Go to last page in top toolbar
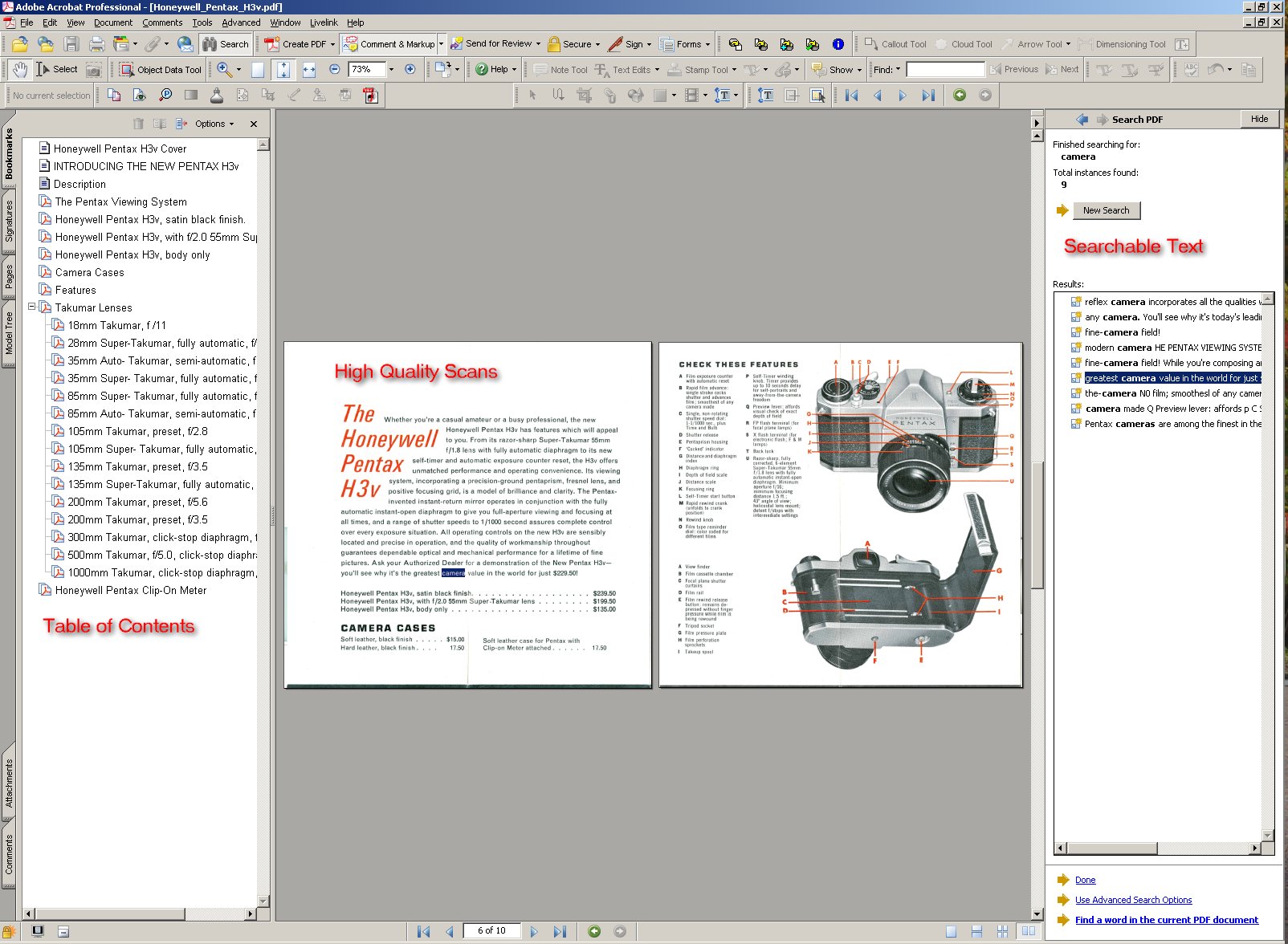The width and height of the screenshot is (1288, 944). point(929,96)
